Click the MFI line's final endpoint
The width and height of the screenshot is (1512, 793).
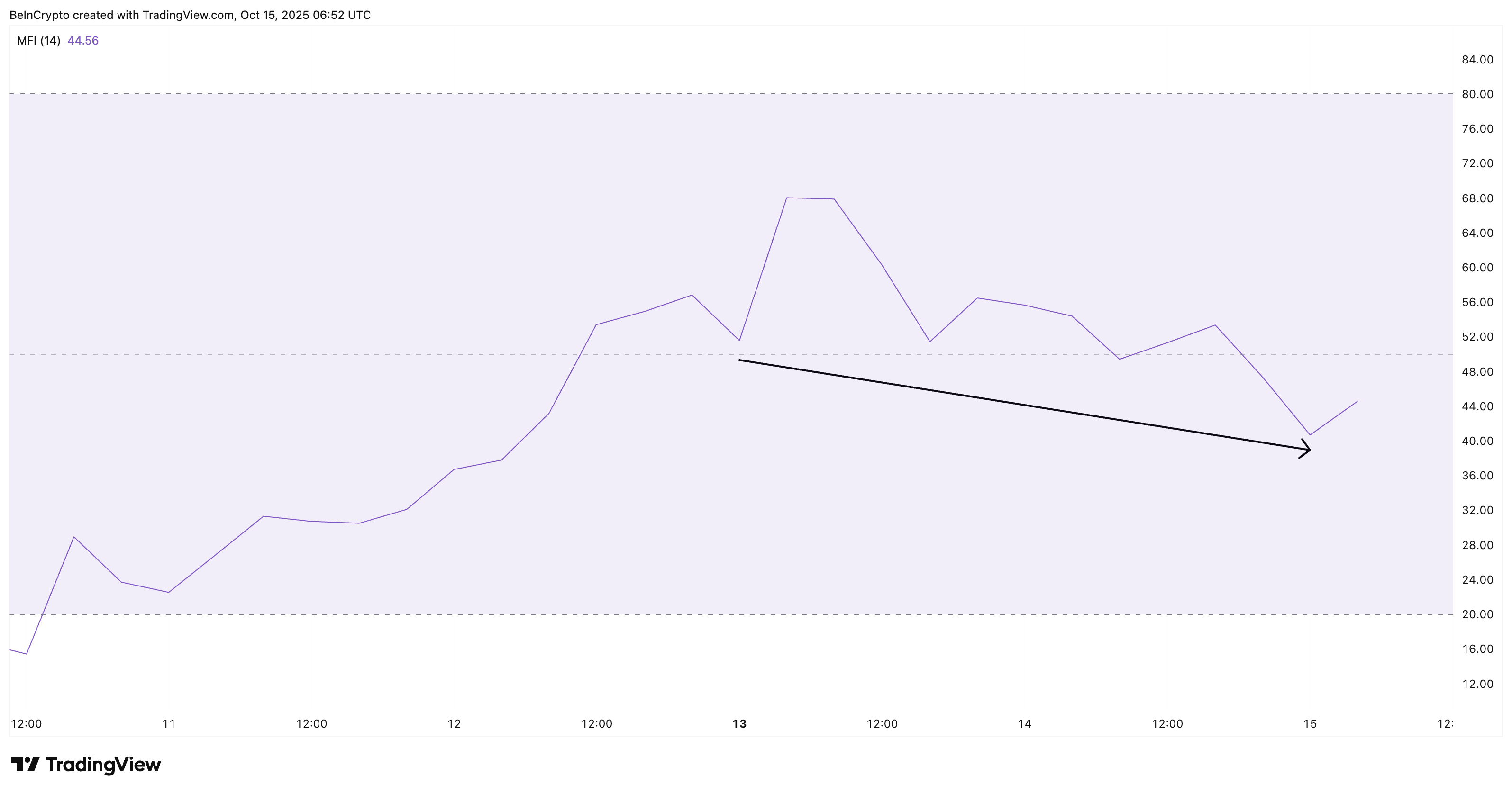pyautogui.click(x=1357, y=402)
